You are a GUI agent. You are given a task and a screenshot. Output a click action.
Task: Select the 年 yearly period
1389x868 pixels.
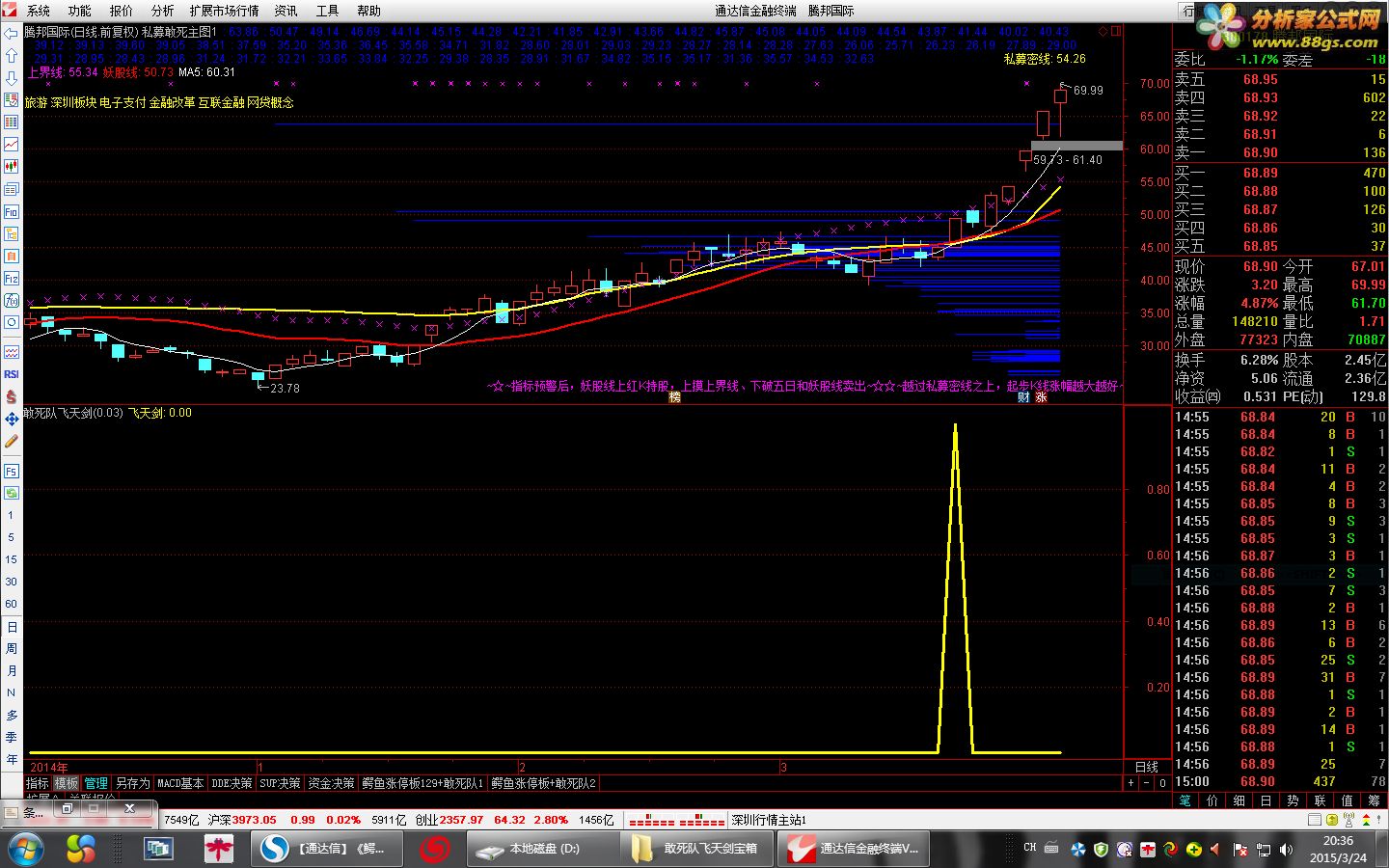point(12,759)
